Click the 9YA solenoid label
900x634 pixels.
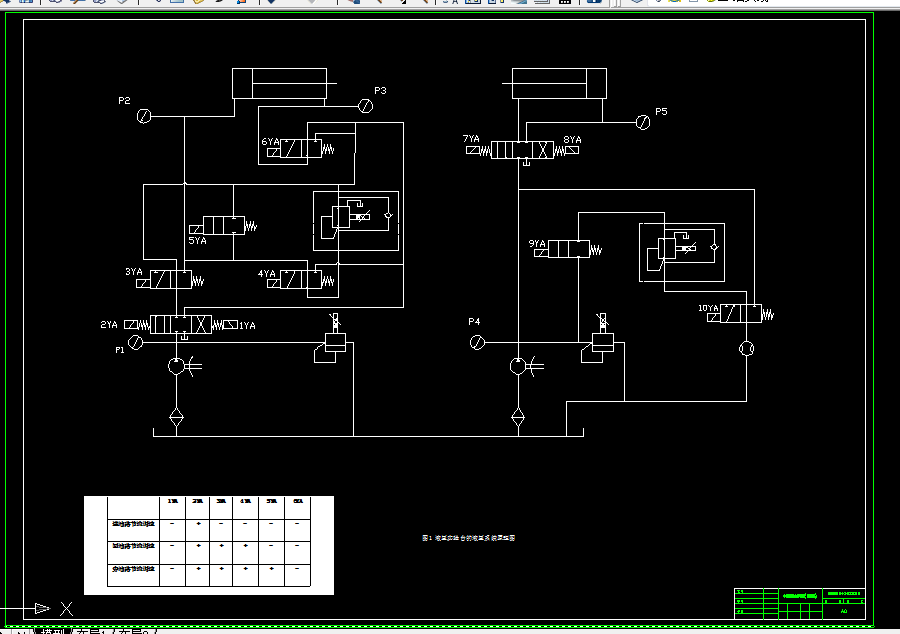coord(537,243)
